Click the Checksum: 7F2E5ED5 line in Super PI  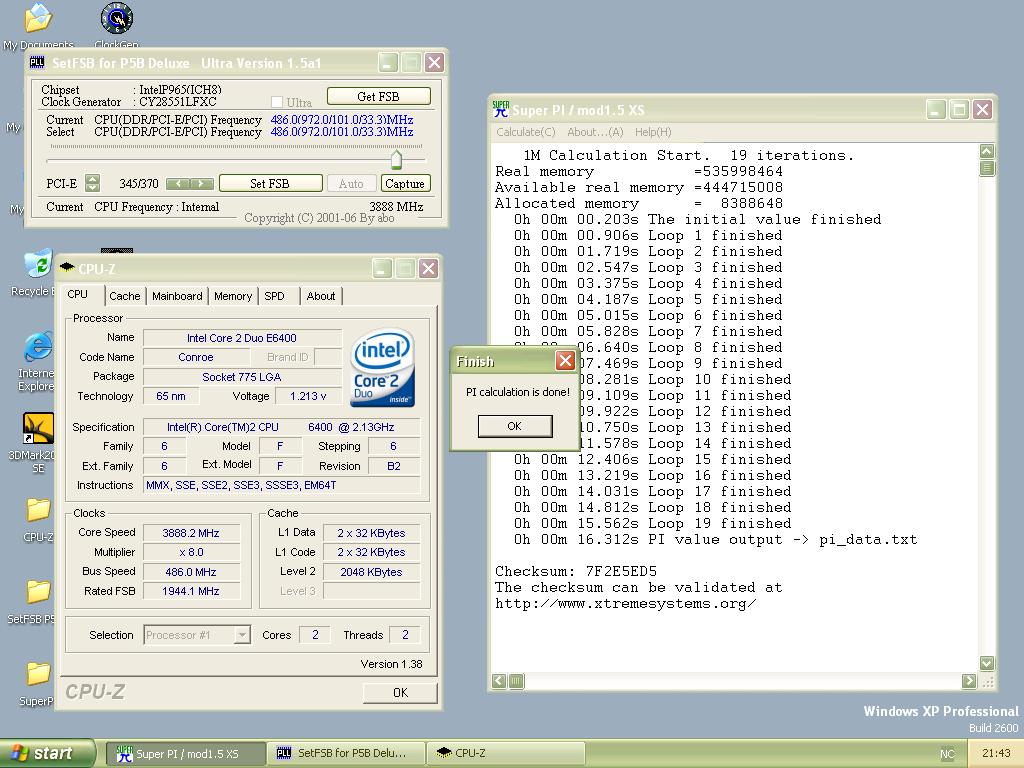(576, 571)
